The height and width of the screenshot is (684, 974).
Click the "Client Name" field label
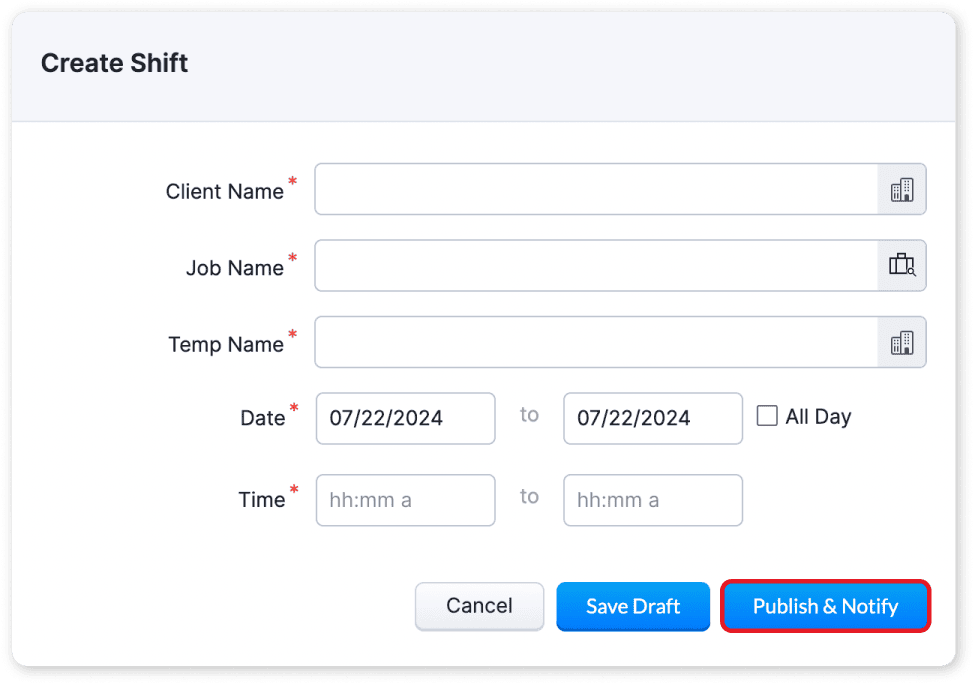(x=224, y=192)
